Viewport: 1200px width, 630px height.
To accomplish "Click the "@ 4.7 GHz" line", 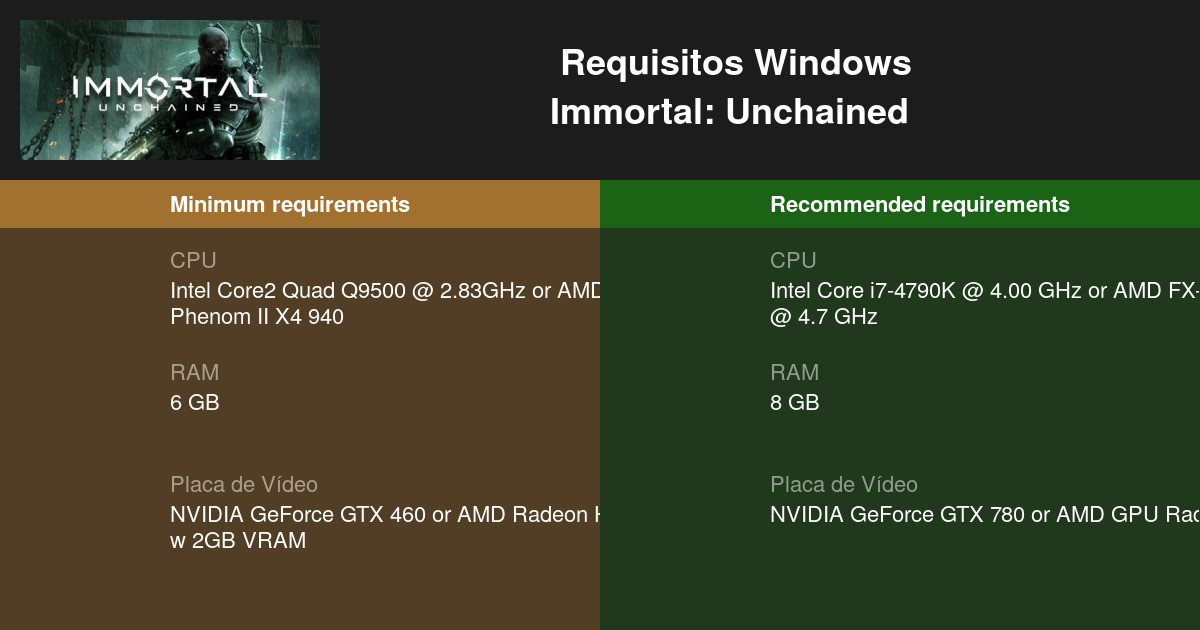I will pos(823,317).
